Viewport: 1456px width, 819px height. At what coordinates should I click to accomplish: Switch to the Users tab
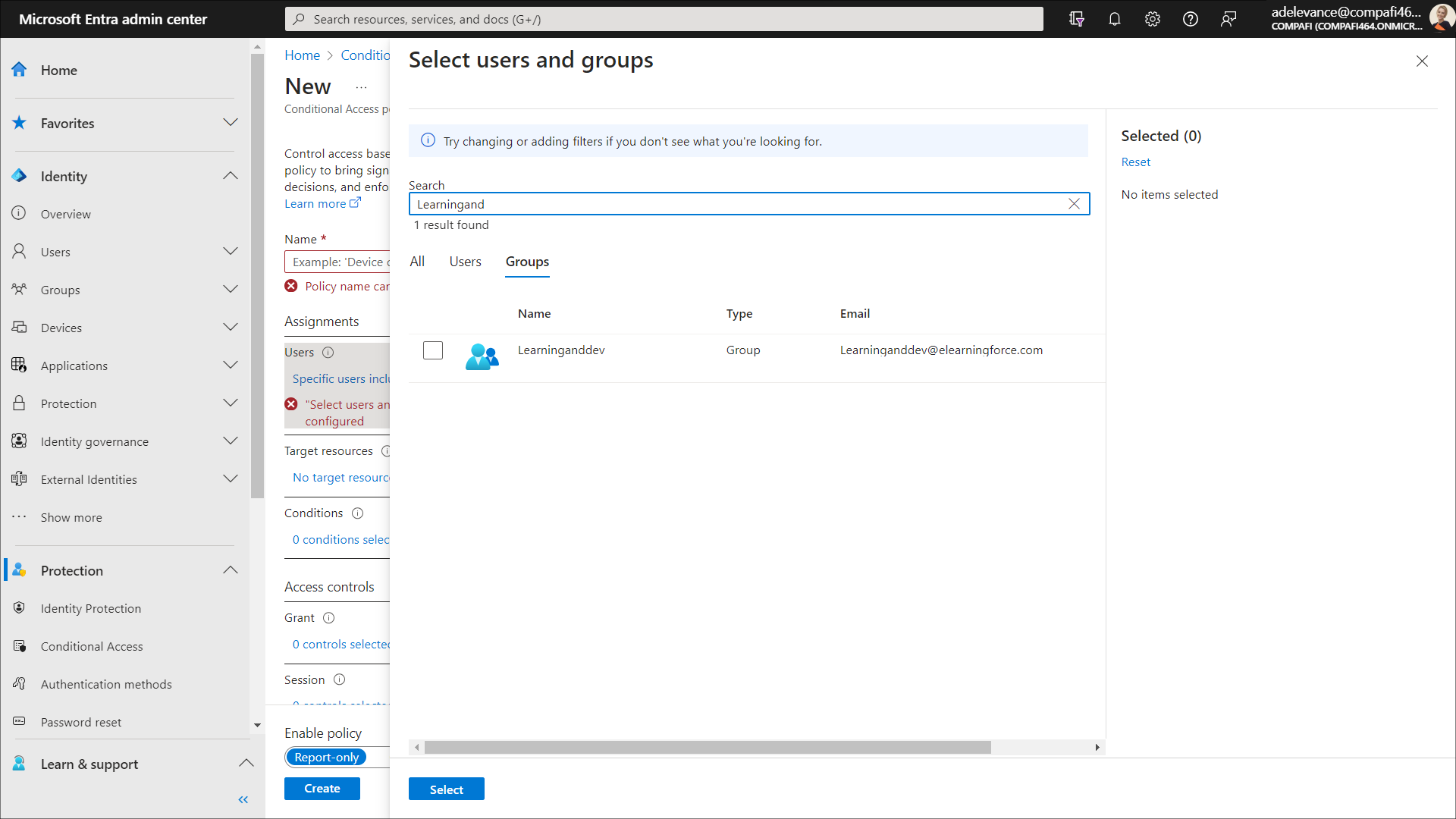tap(465, 262)
